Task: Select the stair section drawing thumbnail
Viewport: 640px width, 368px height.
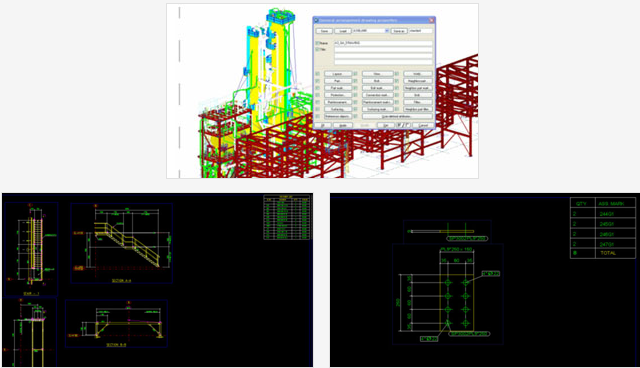Action: (158, 280)
